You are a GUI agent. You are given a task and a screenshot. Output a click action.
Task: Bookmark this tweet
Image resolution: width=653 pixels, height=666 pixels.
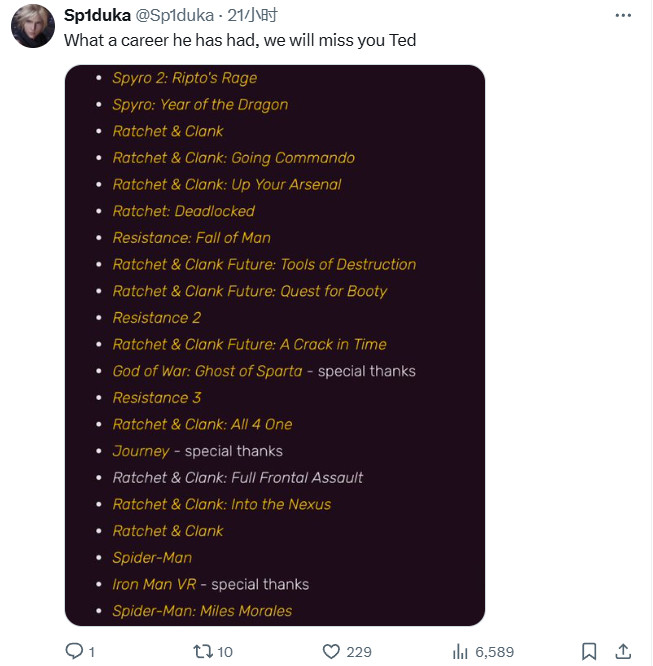tap(589, 651)
